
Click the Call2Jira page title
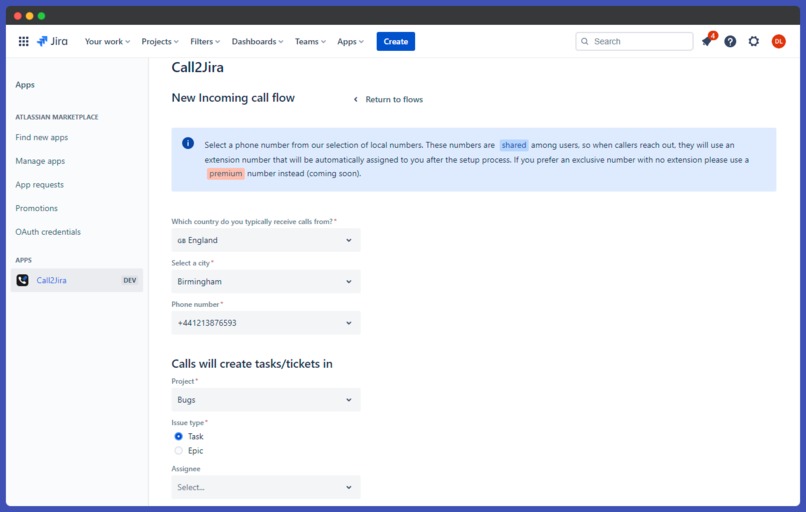click(x=197, y=67)
